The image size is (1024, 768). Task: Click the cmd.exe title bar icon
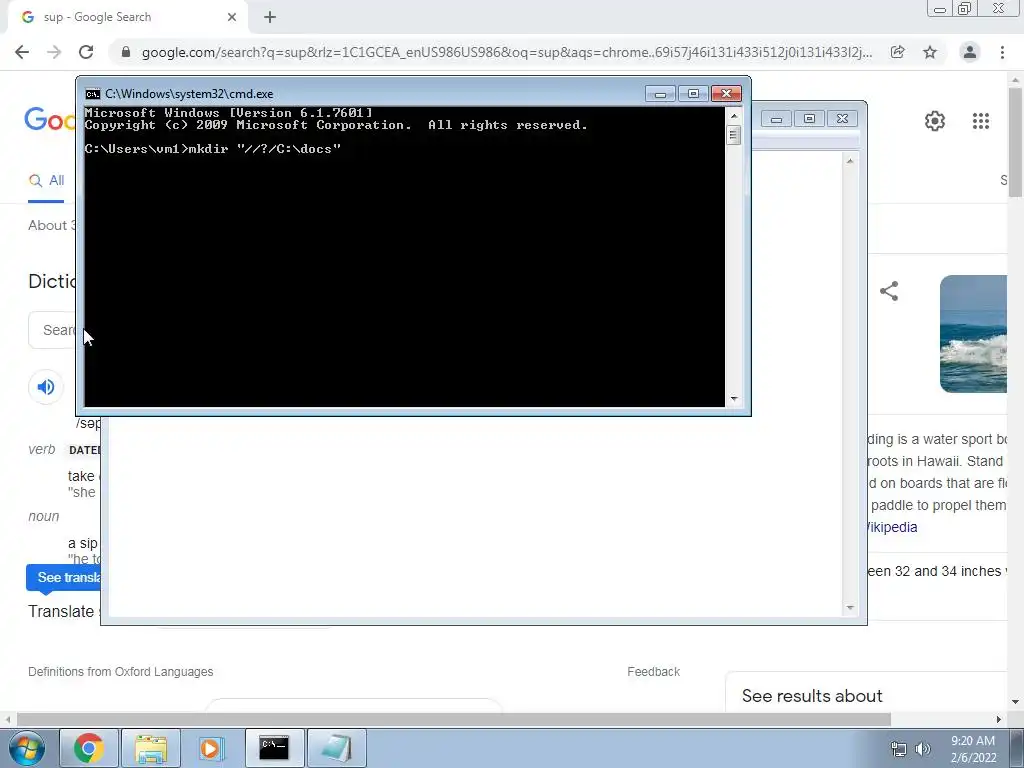click(x=93, y=94)
